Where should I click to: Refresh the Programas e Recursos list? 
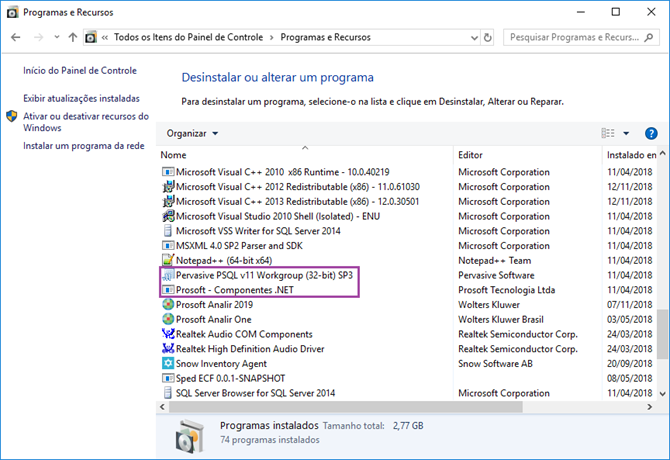coord(488,38)
